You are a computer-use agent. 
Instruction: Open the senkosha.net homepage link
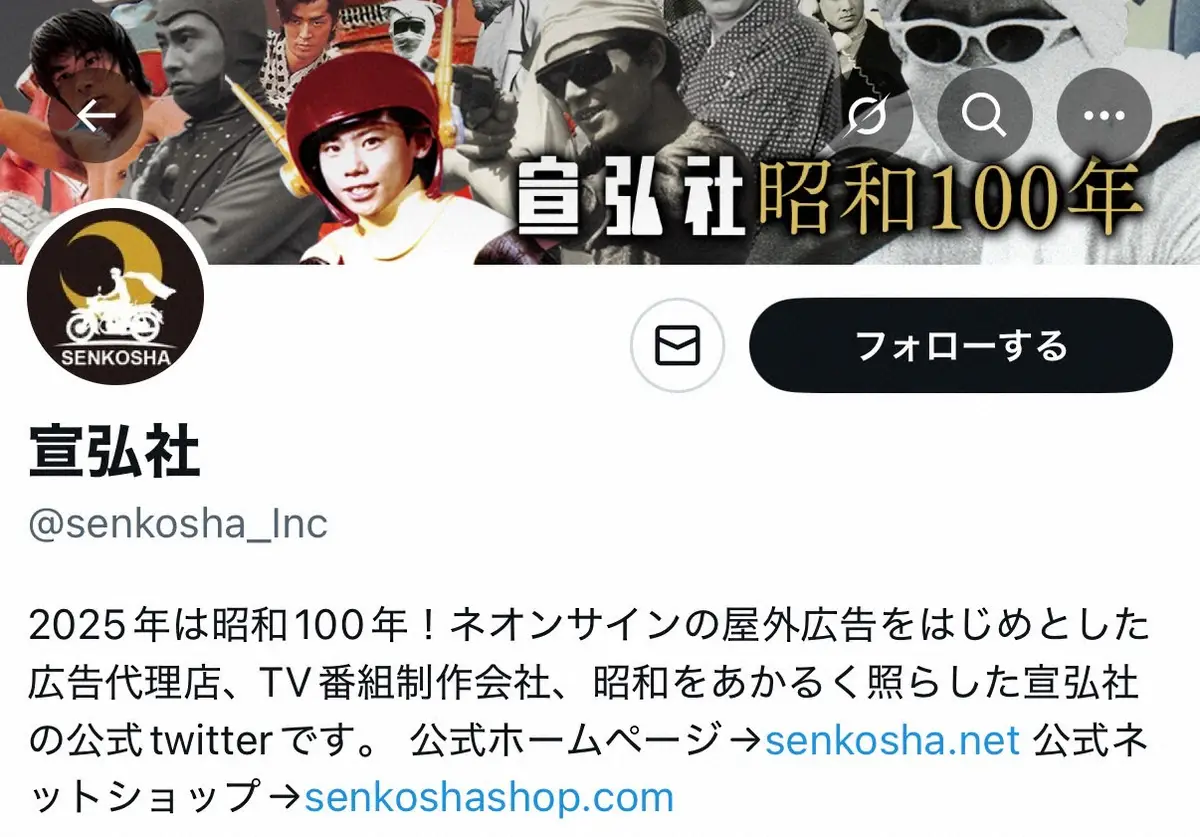click(x=892, y=741)
